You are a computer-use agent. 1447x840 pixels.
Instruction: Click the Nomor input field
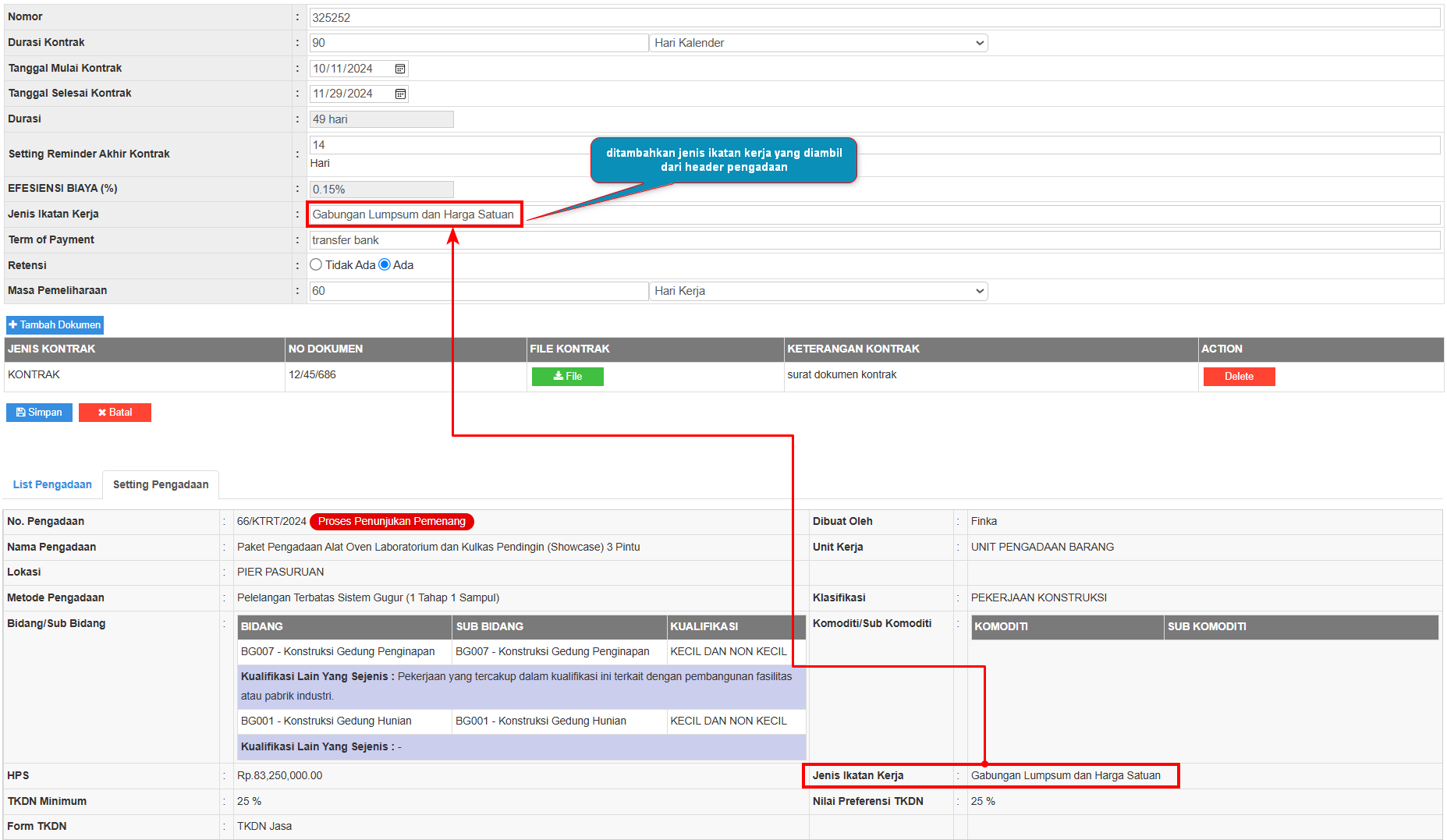[x=874, y=17]
